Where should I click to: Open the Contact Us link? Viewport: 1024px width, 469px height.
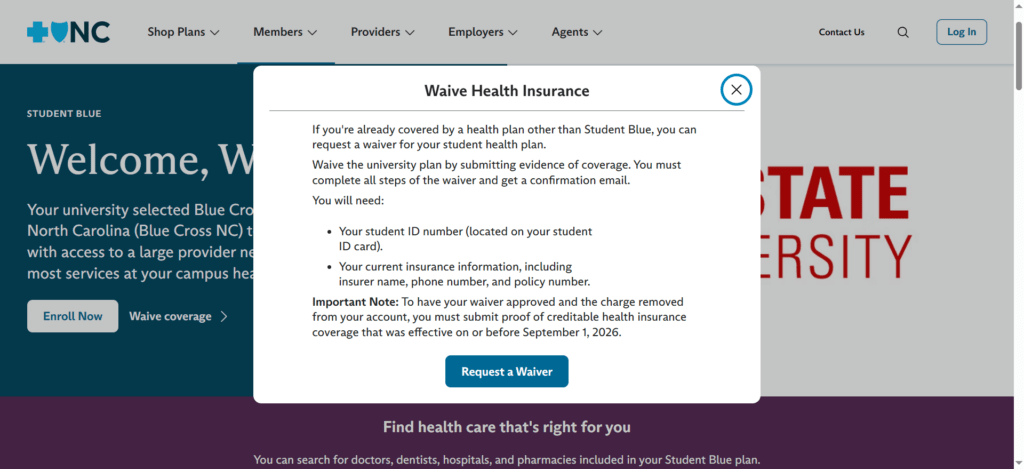[841, 32]
